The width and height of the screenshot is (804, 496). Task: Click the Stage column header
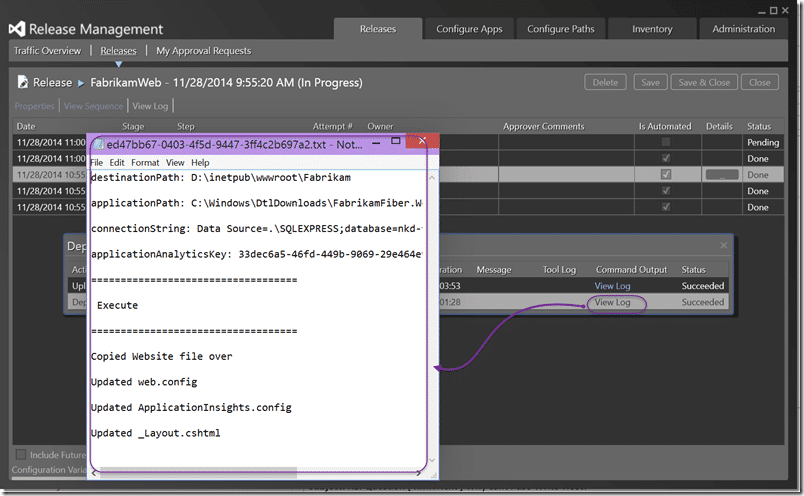coord(133,126)
